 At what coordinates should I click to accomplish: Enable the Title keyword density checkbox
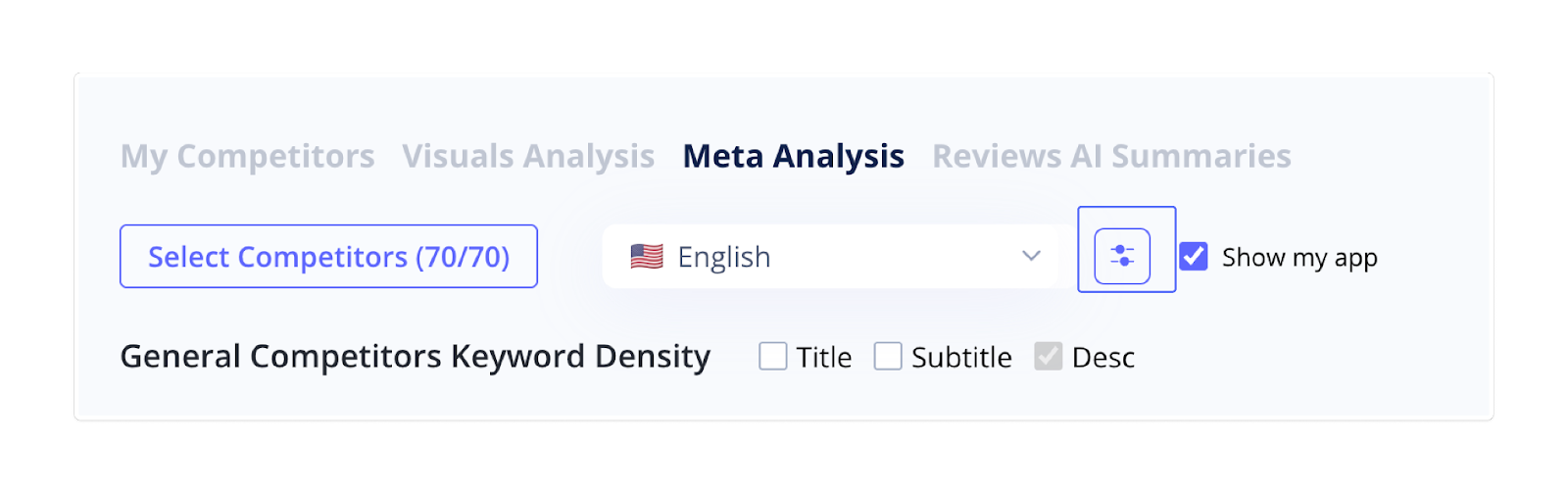(x=773, y=357)
